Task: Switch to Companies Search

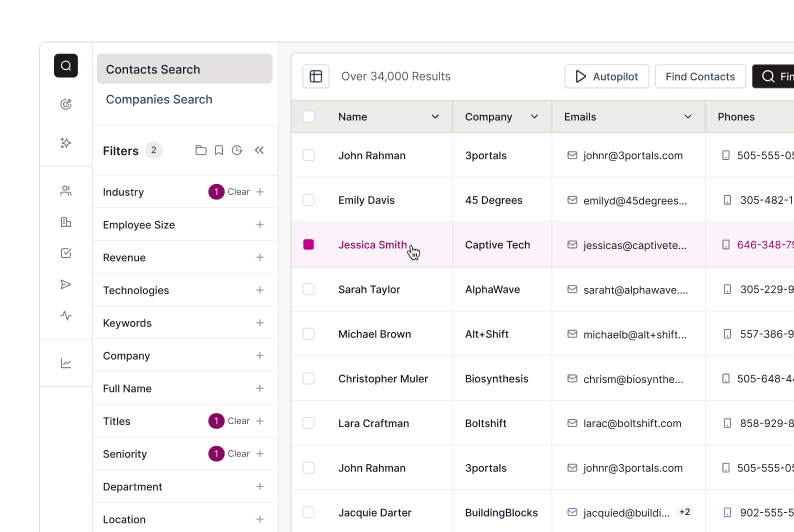Action: click(x=159, y=99)
